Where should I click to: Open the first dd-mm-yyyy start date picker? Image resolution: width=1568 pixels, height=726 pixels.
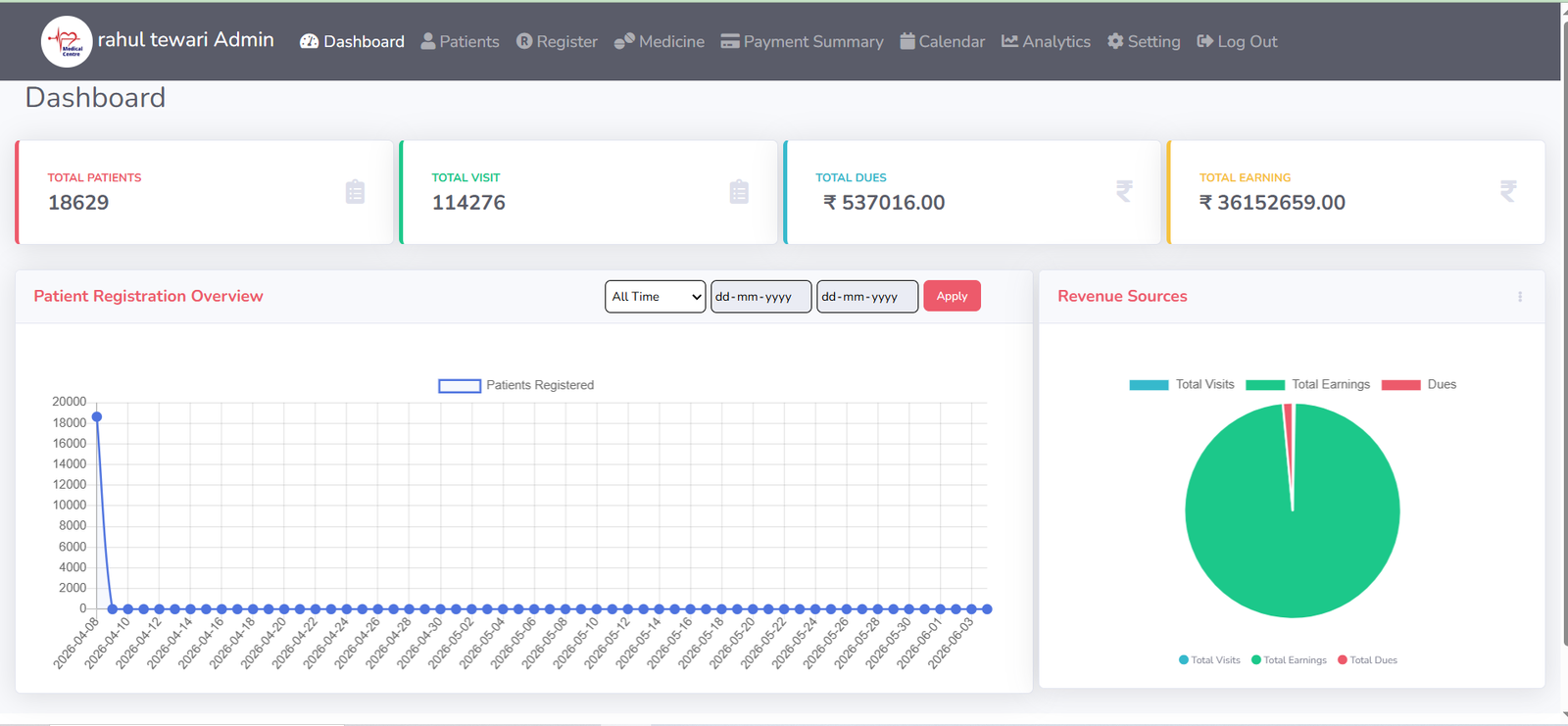point(761,297)
